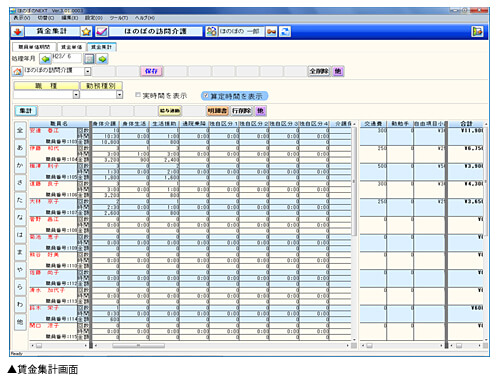Screen dimensions: 500x381
Task: Click the yellow 勤務種別 header button
Action: (x=101, y=86)
